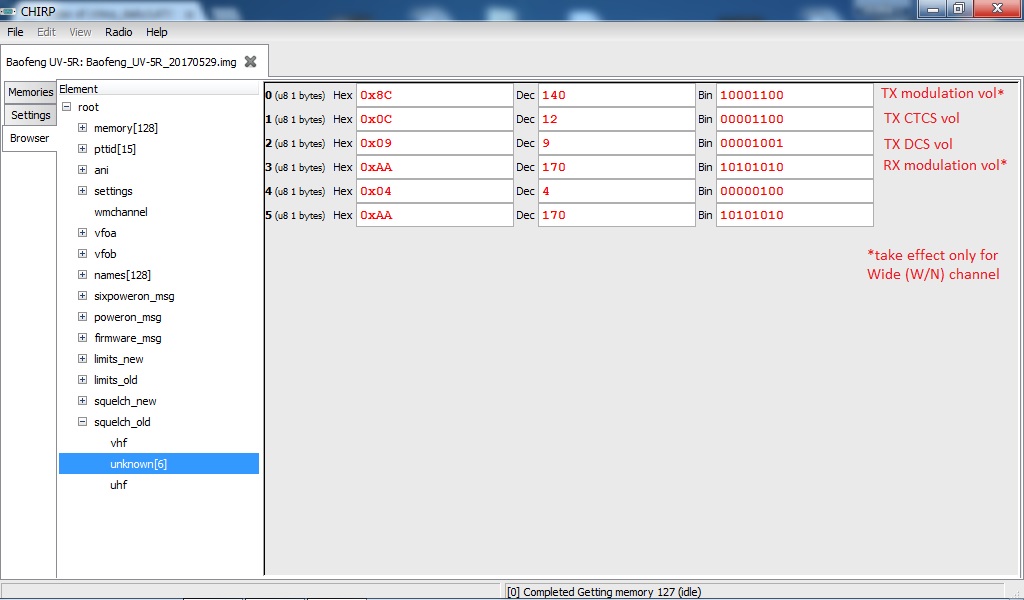Edit Bin field of byte 1 (00001100)
The height and width of the screenshot is (600, 1024).
794,119
